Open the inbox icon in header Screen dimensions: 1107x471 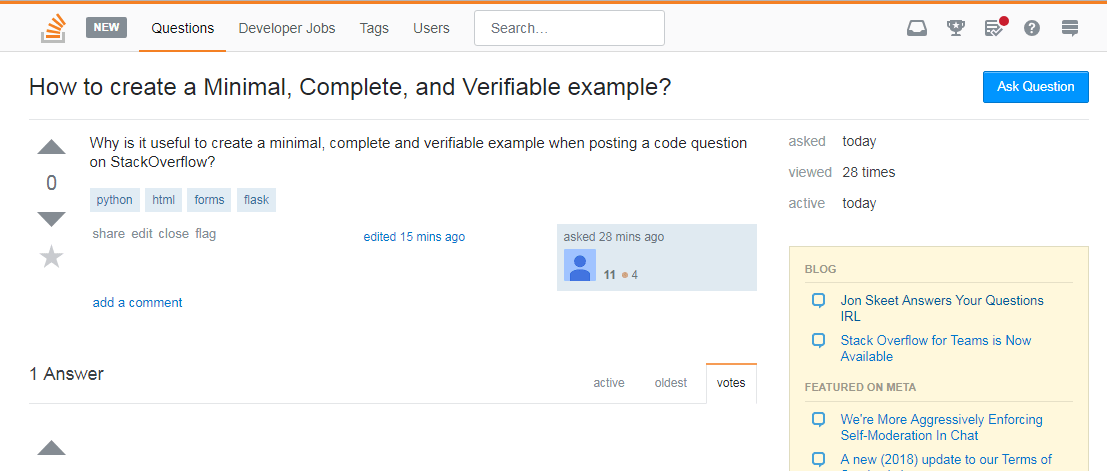pos(917,28)
